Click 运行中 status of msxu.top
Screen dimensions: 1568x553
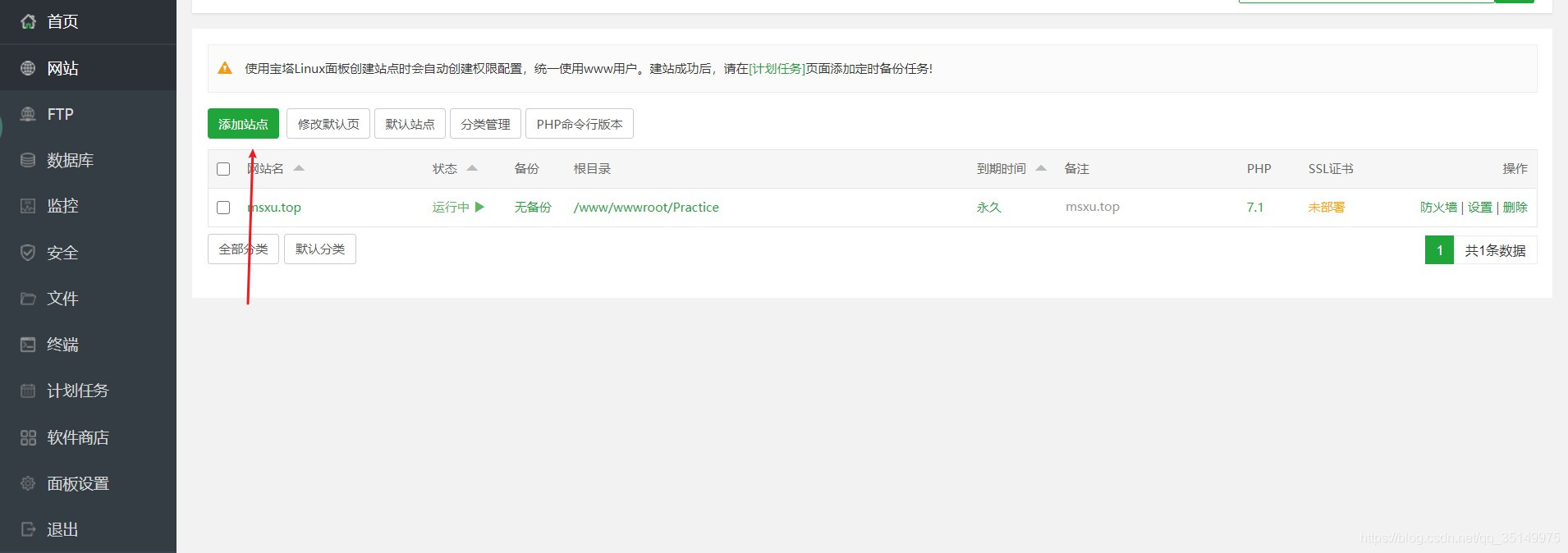point(451,207)
